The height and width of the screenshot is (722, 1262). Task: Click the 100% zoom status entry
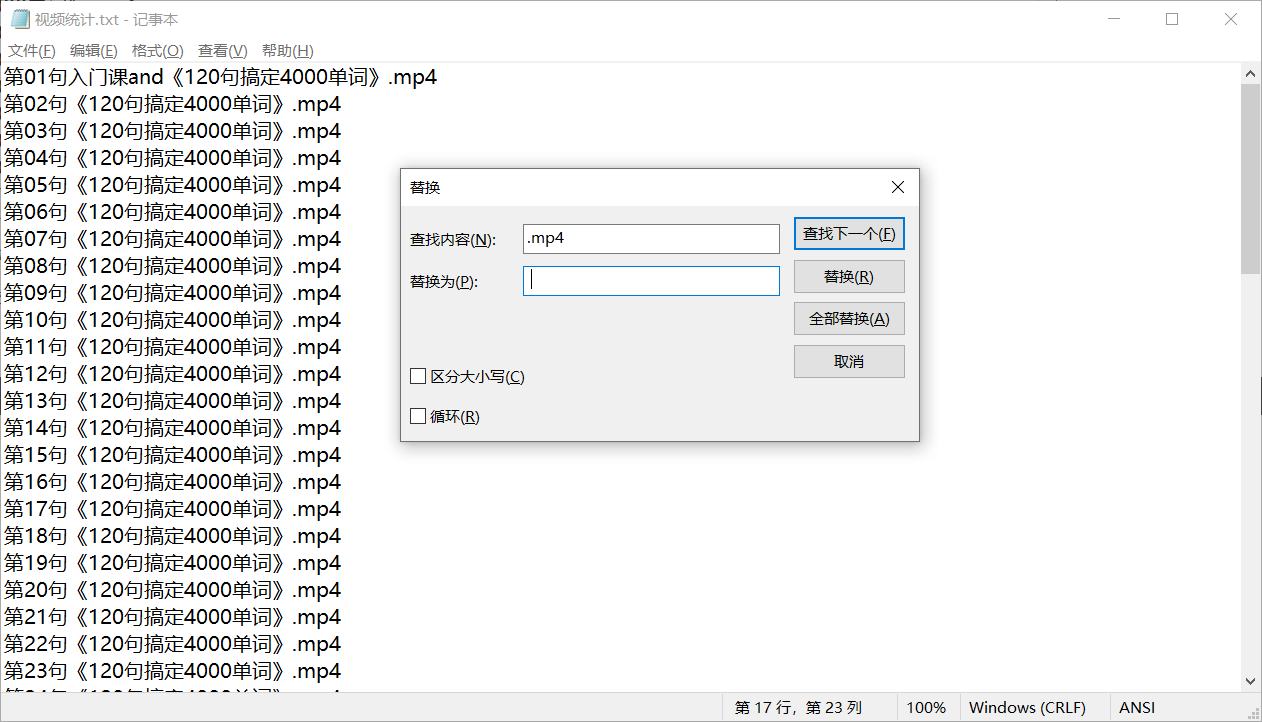[x=926, y=707]
